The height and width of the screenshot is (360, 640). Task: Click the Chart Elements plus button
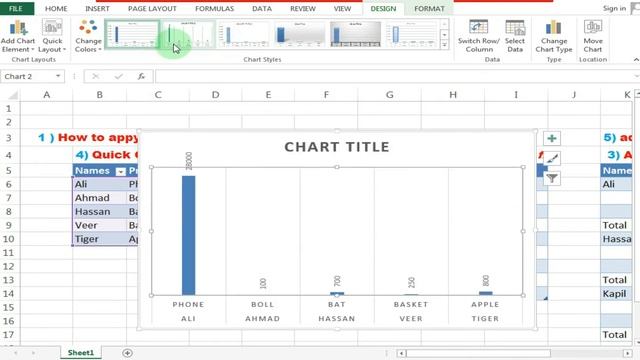pyautogui.click(x=552, y=138)
